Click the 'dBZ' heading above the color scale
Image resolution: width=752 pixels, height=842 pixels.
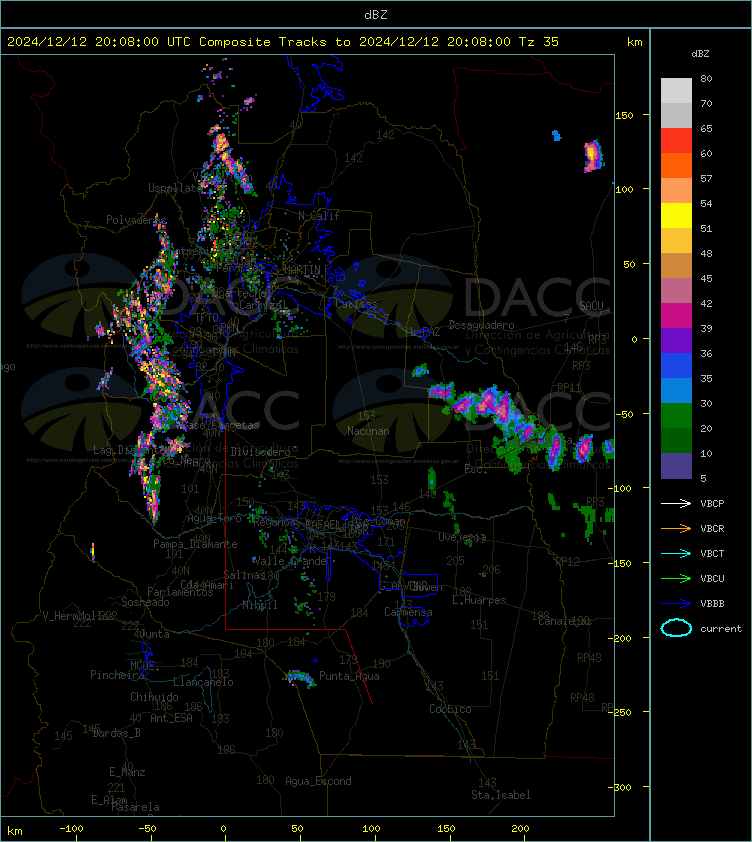700,54
